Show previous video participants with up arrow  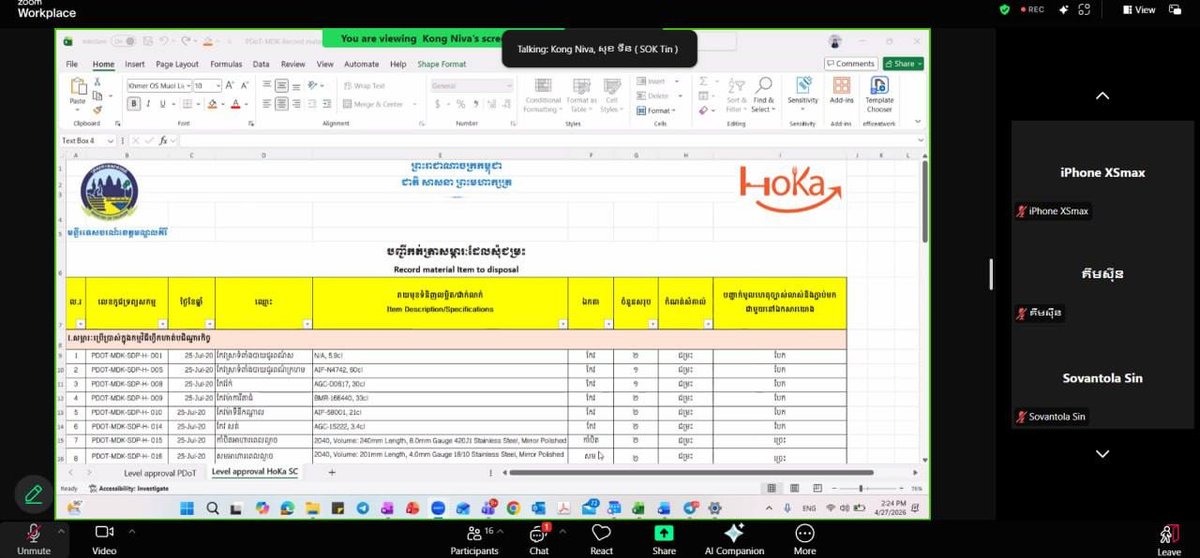coord(1102,96)
